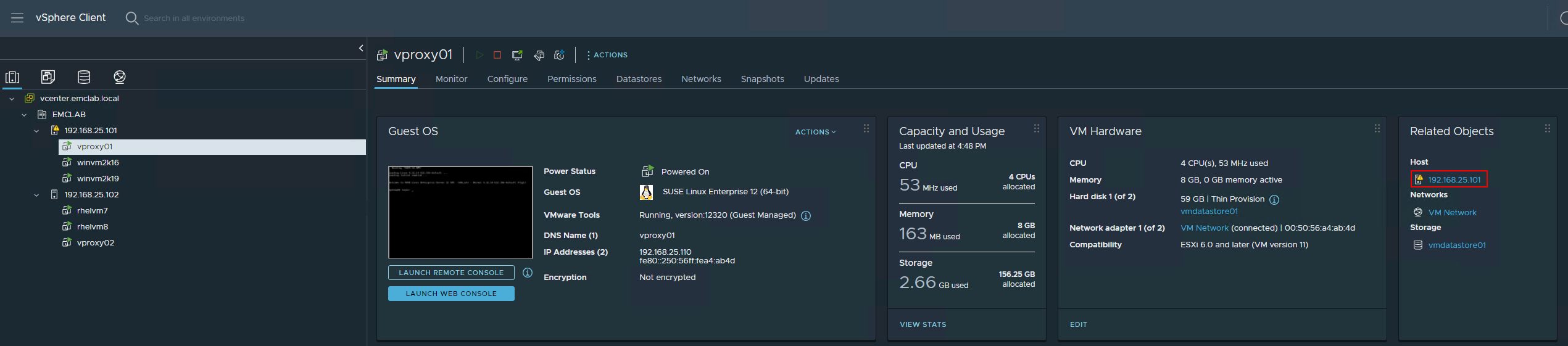Switch to the Monitor tab

tap(451, 79)
